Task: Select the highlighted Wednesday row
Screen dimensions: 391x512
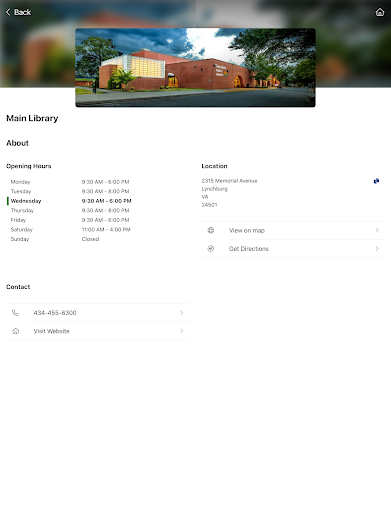Action: [70, 201]
